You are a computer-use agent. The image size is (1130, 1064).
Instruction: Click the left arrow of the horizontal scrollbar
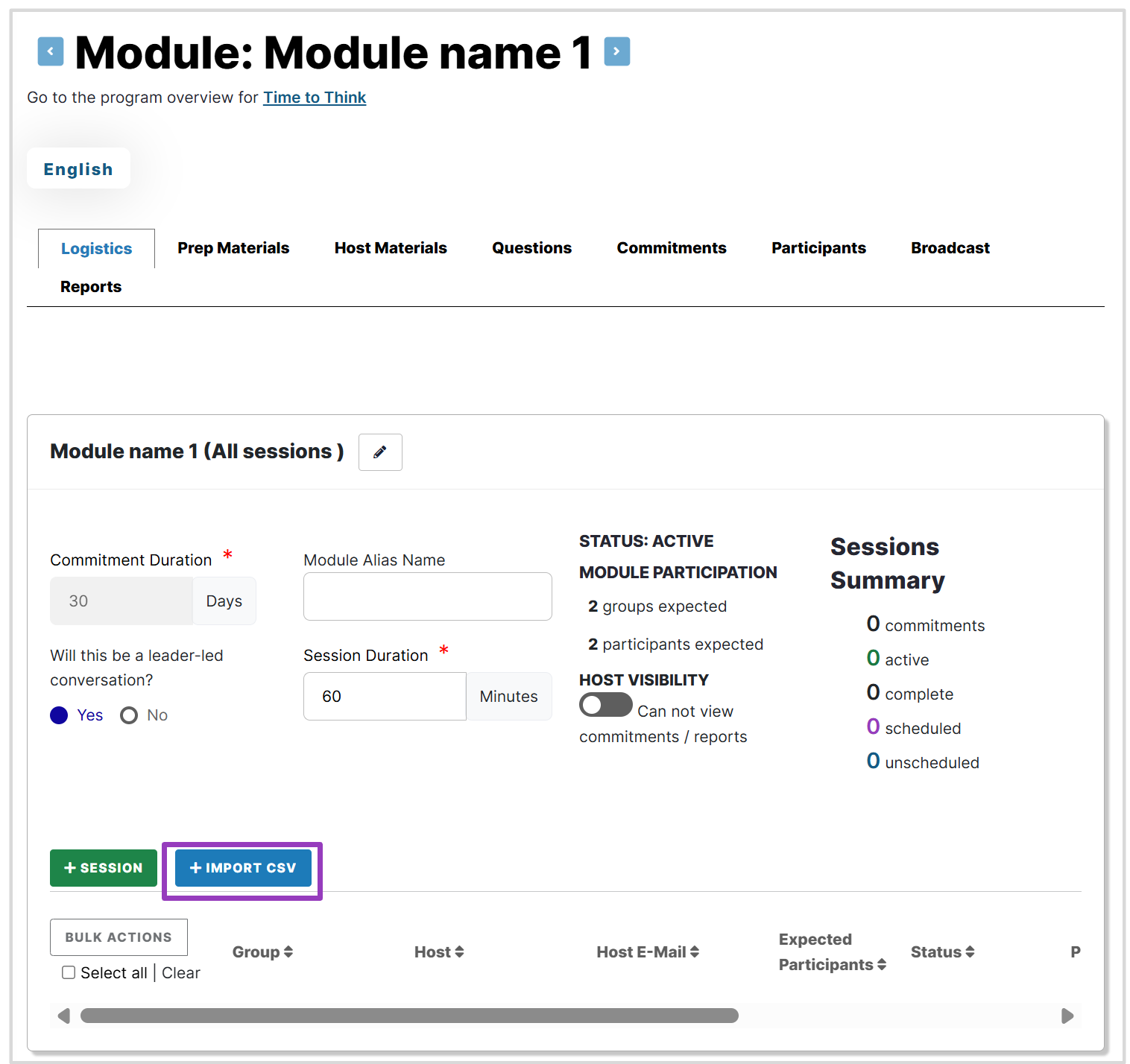[64, 1016]
